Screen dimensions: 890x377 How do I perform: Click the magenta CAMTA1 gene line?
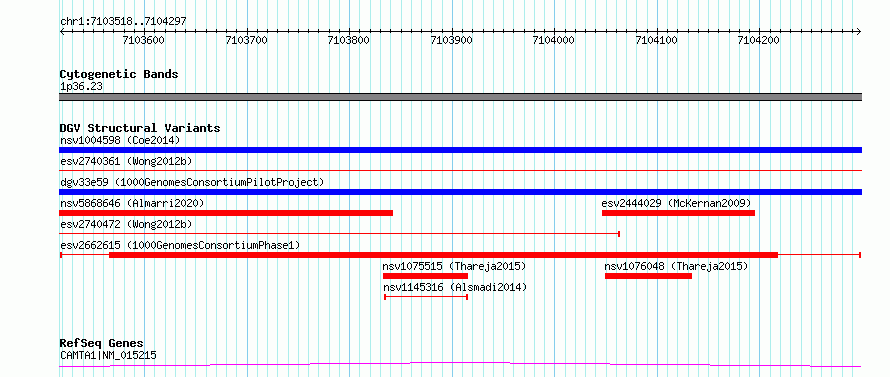click(x=460, y=364)
